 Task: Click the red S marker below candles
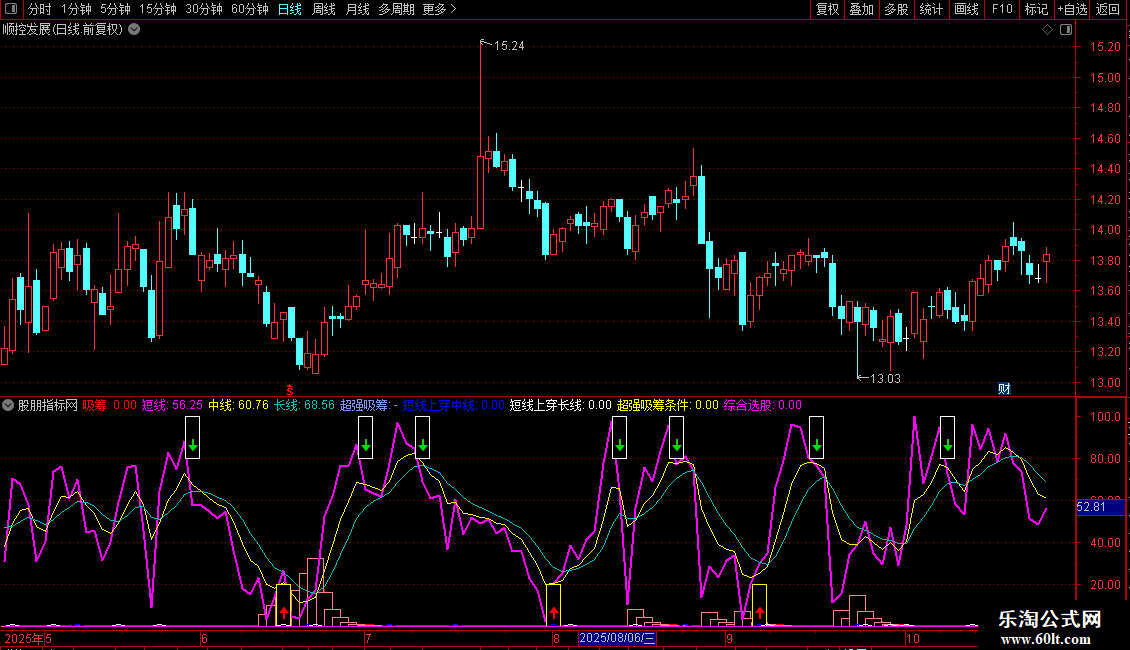290,389
